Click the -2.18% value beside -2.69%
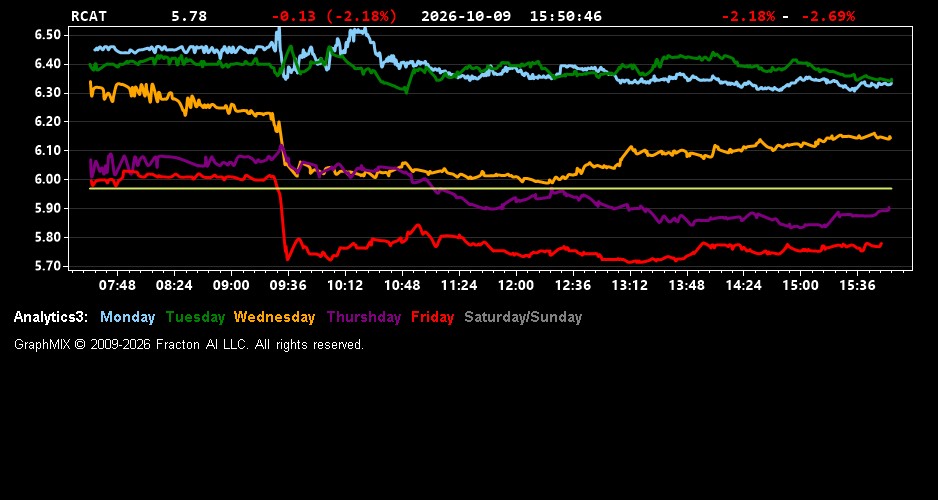Viewport: 938px width, 500px height. pos(748,16)
